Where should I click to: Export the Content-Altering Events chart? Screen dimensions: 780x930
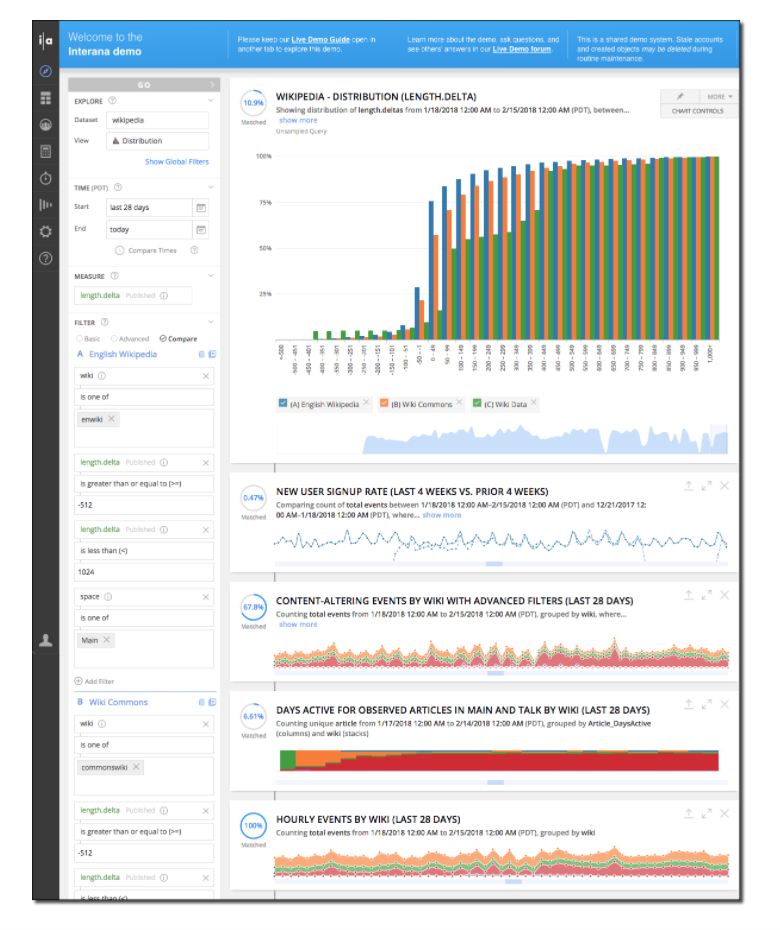click(689, 595)
